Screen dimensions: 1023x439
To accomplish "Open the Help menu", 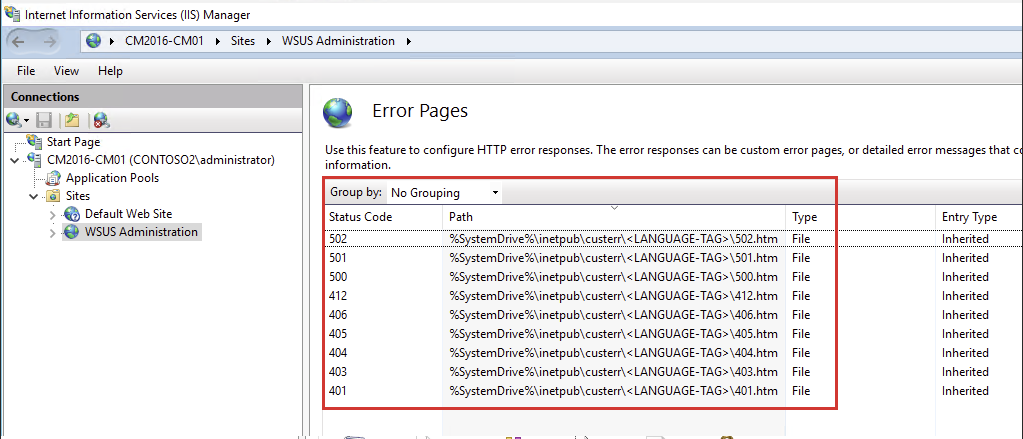I will [110, 71].
